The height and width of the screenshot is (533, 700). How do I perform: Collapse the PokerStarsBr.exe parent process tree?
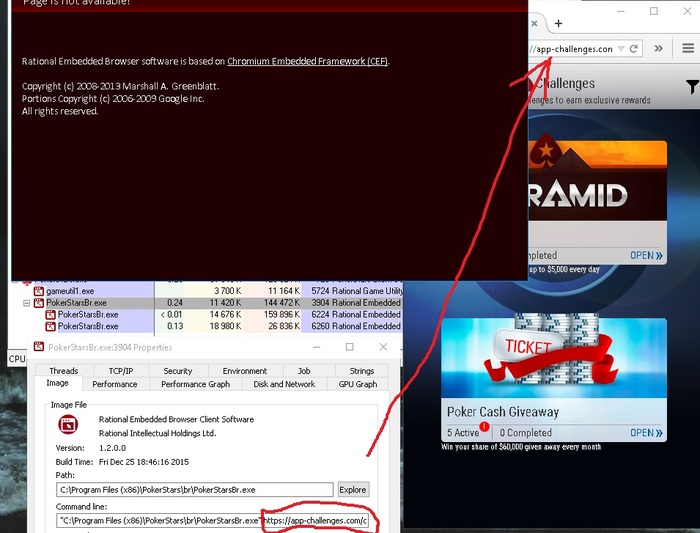coord(26,303)
